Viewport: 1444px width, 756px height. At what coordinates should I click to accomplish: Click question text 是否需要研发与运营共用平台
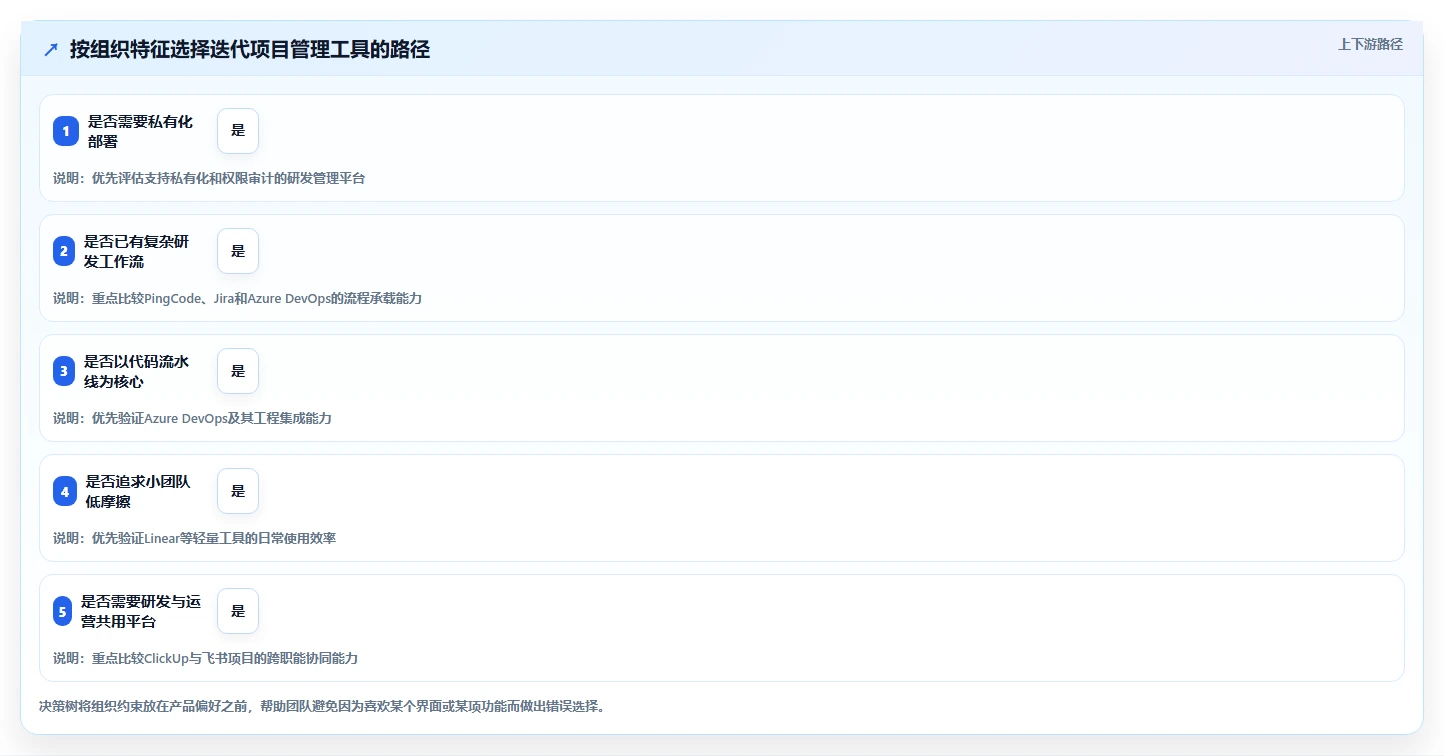point(141,611)
